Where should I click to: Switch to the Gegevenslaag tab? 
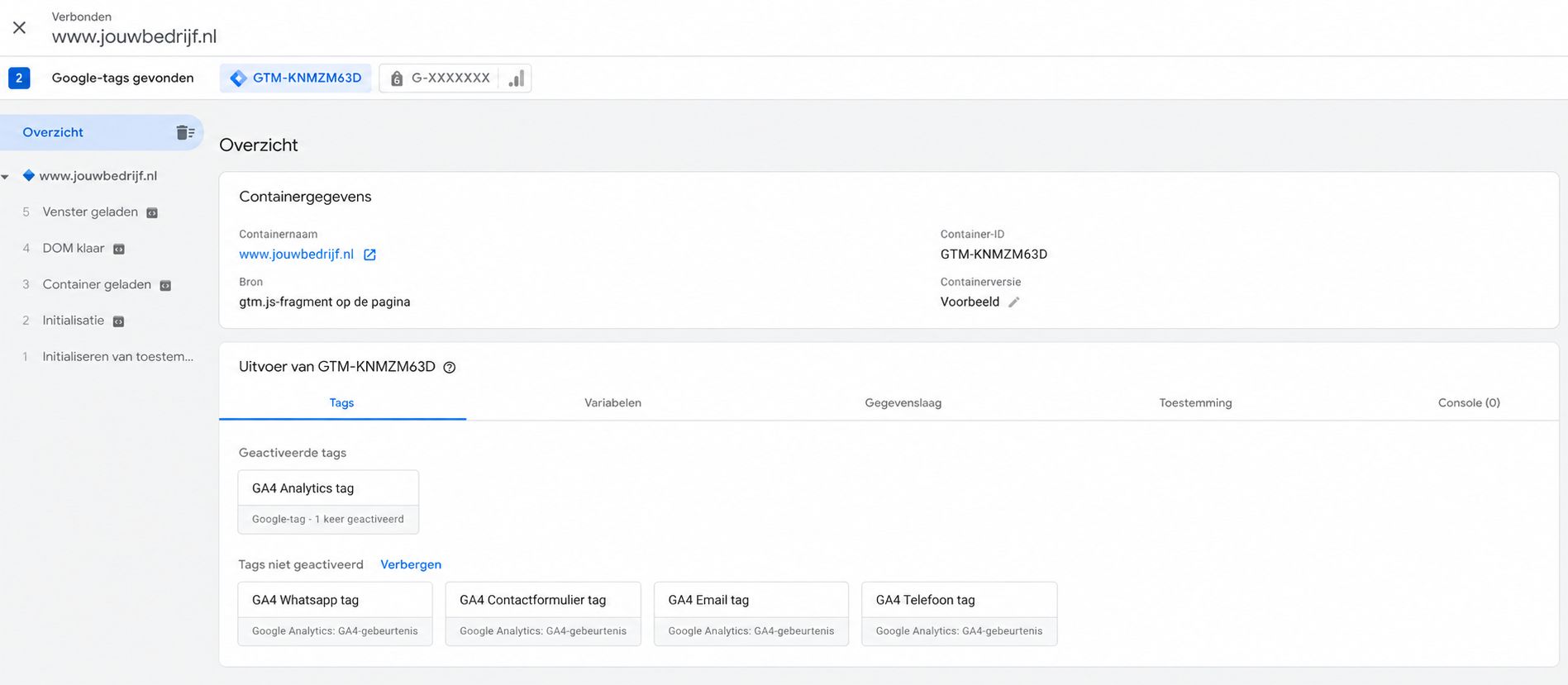(x=903, y=403)
